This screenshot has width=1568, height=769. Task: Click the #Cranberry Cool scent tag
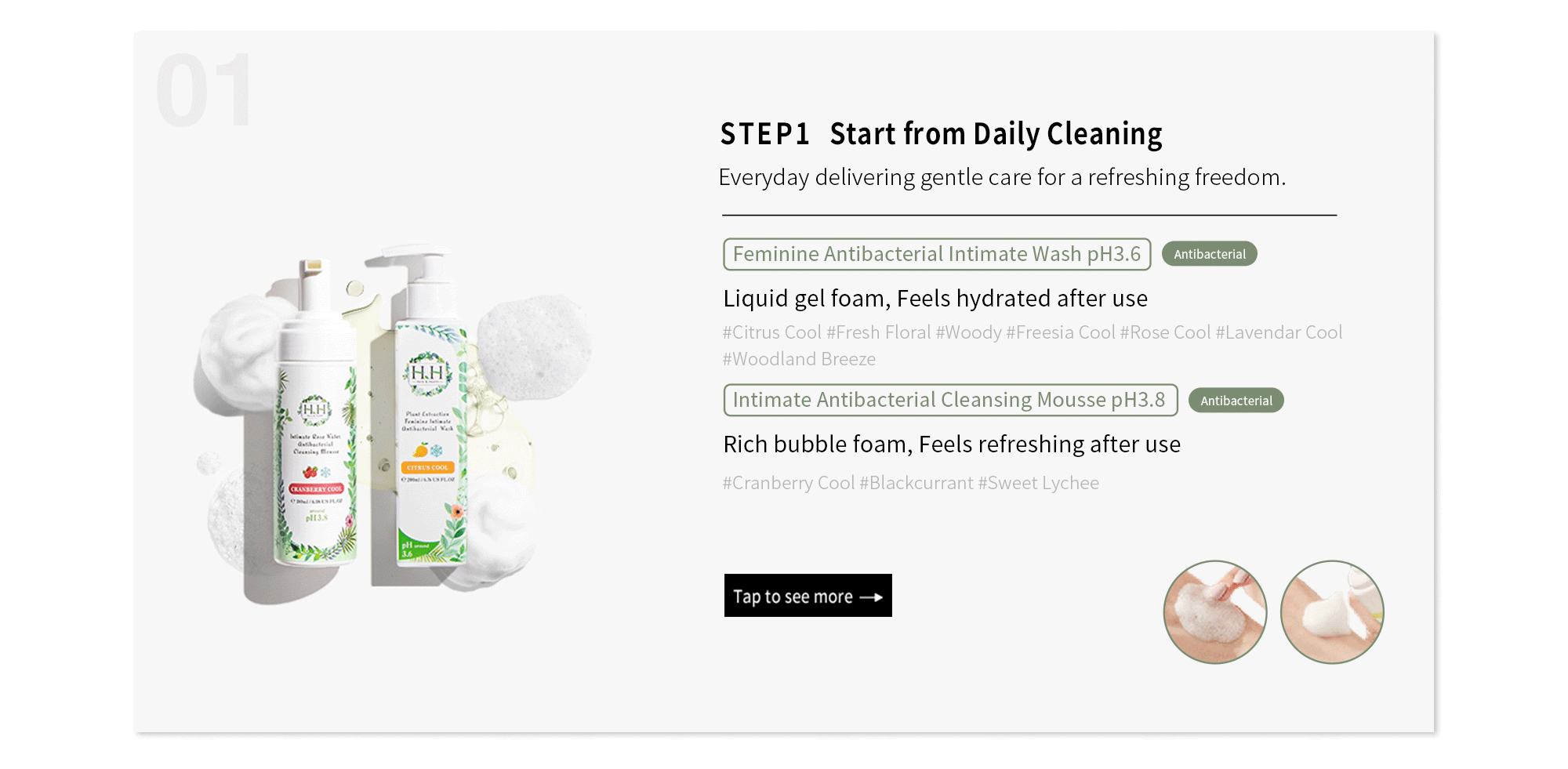788,483
